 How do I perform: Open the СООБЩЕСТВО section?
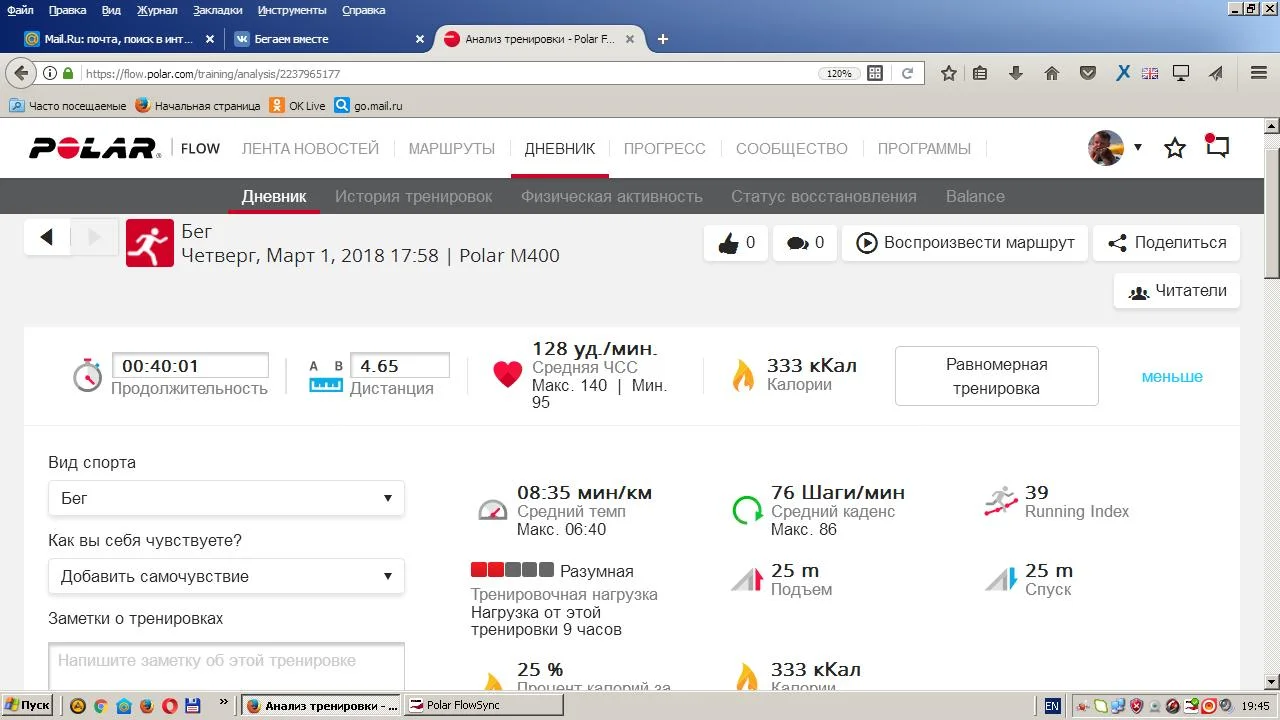pyautogui.click(x=792, y=148)
